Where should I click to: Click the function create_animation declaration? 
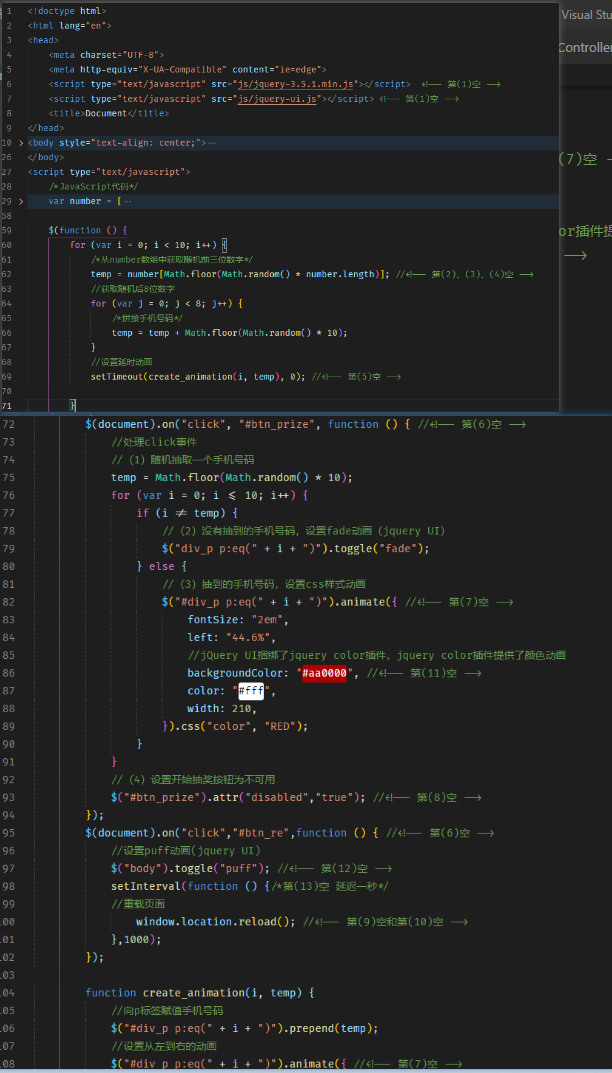coord(200,994)
